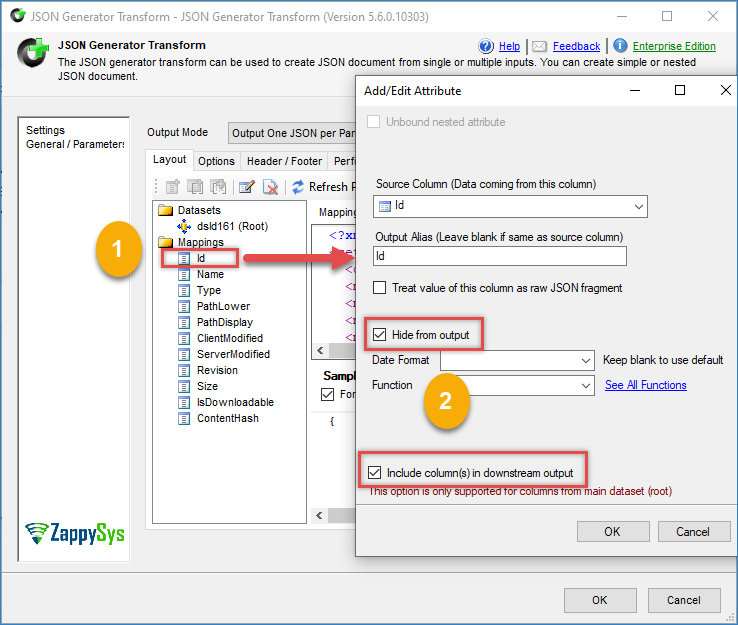Viewport: 738px width, 625px height.
Task: Click the add value array toolbar icon
Action: pyautogui.click(x=218, y=187)
